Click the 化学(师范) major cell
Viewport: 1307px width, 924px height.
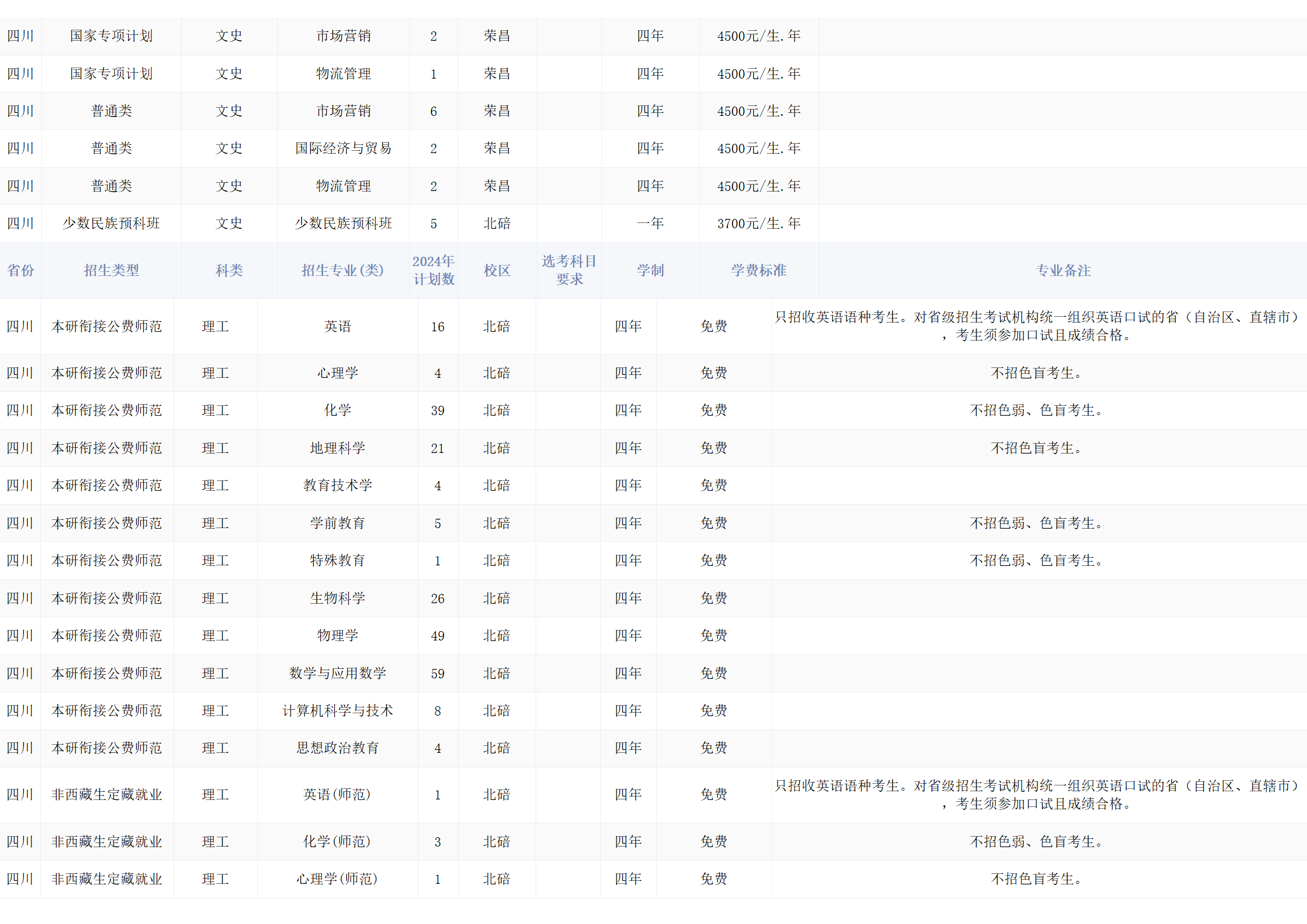(x=338, y=842)
